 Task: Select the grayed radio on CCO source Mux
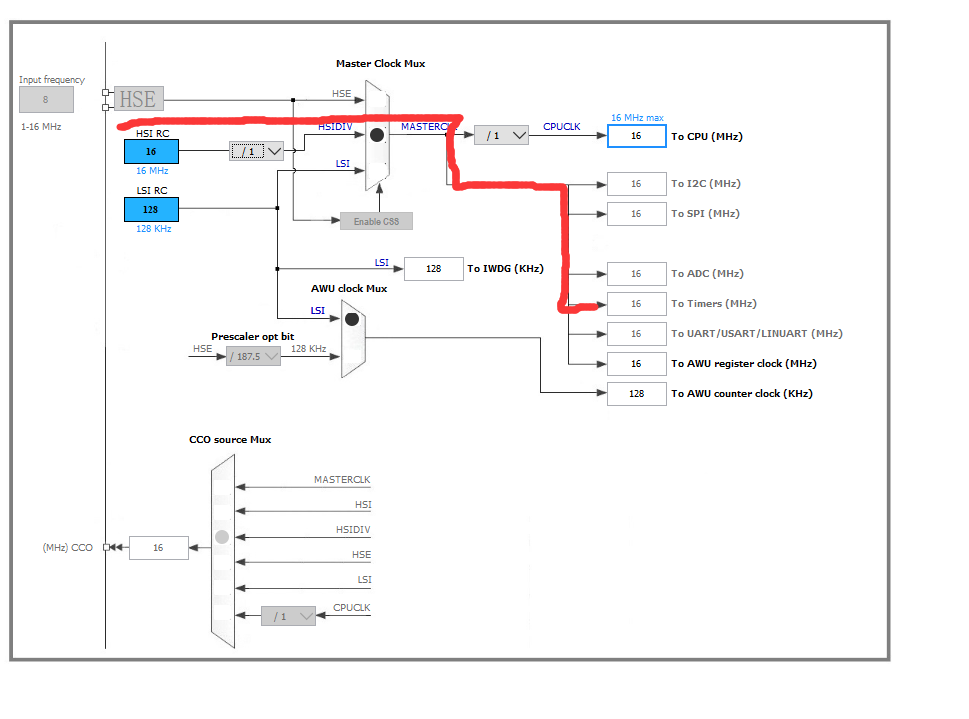pyautogui.click(x=222, y=537)
